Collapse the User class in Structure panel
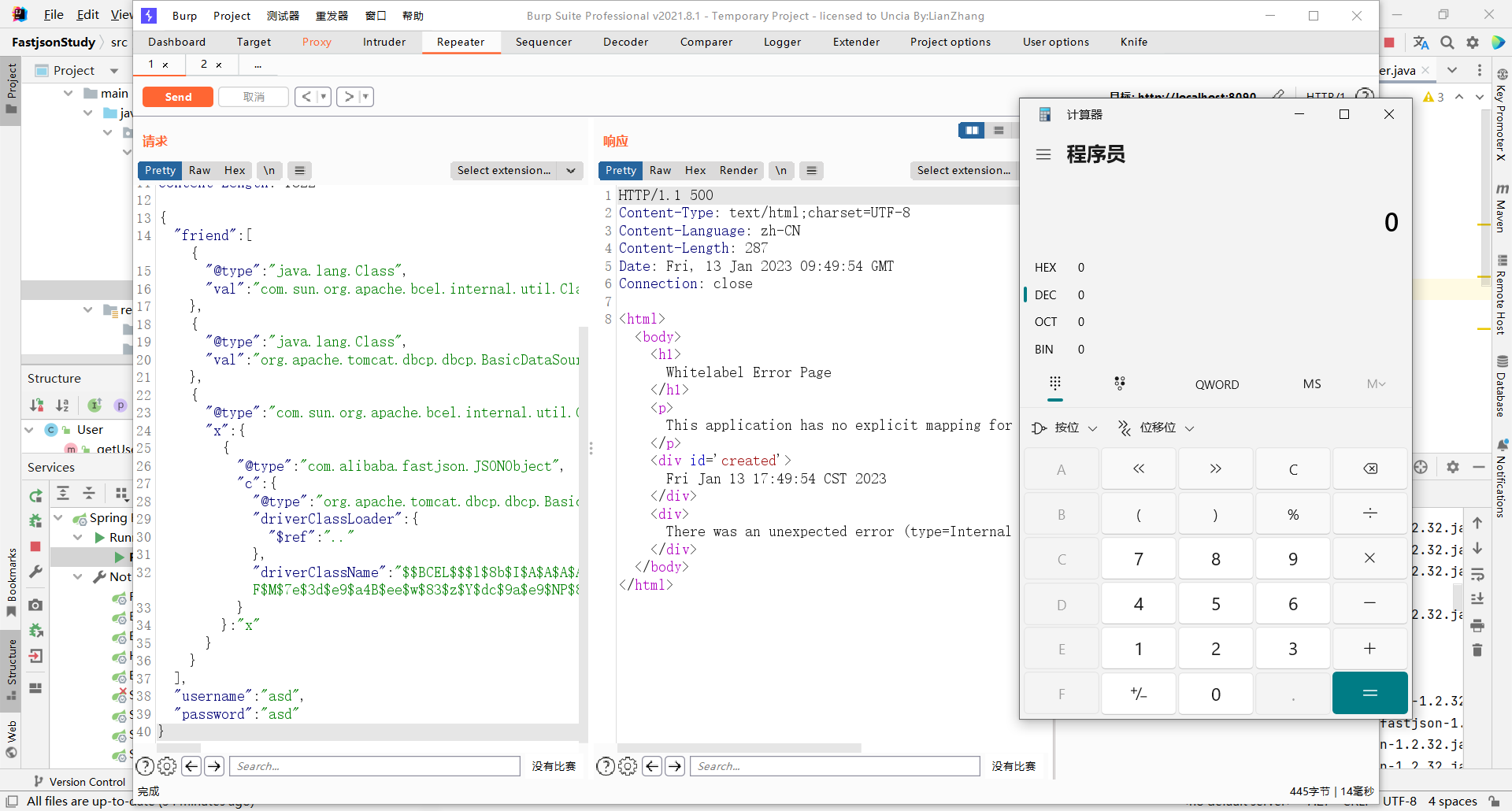The width and height of the screenshot is (1512, 811). coord(29,430)
